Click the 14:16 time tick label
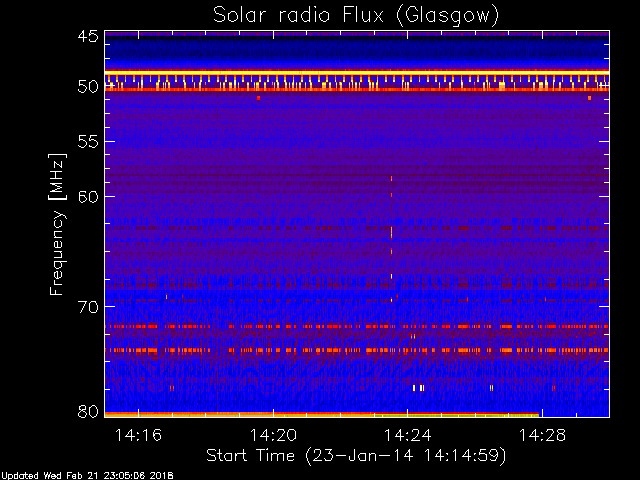This screenshot has height=480, width=640. pos(138,435)
